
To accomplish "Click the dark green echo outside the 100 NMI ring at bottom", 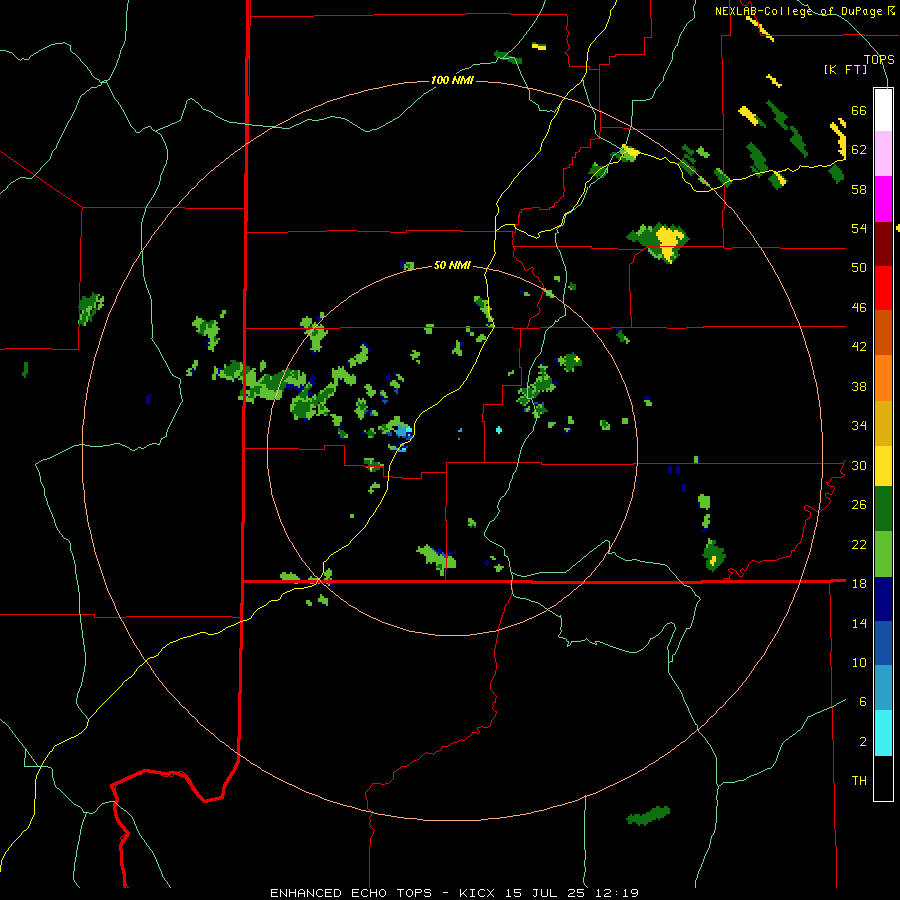I will (648, 816).
